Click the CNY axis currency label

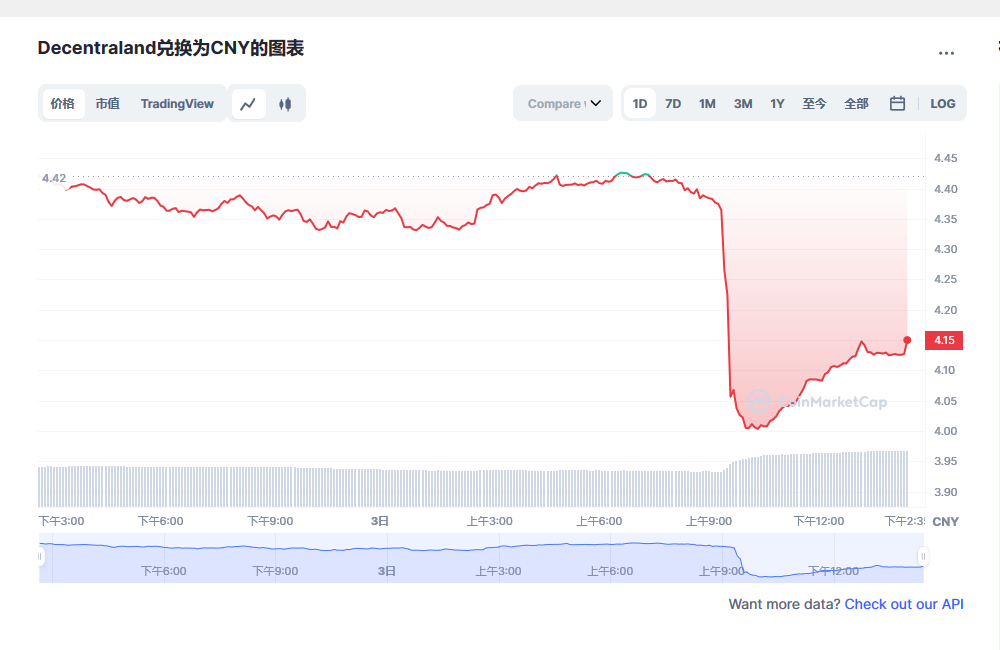click(945, 521)
